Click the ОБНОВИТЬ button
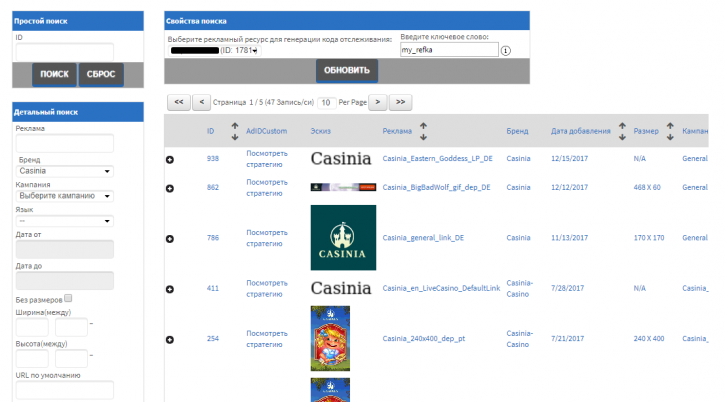This screenshot has width=725, height=402. pyautogui.click(x=347, y=71)
